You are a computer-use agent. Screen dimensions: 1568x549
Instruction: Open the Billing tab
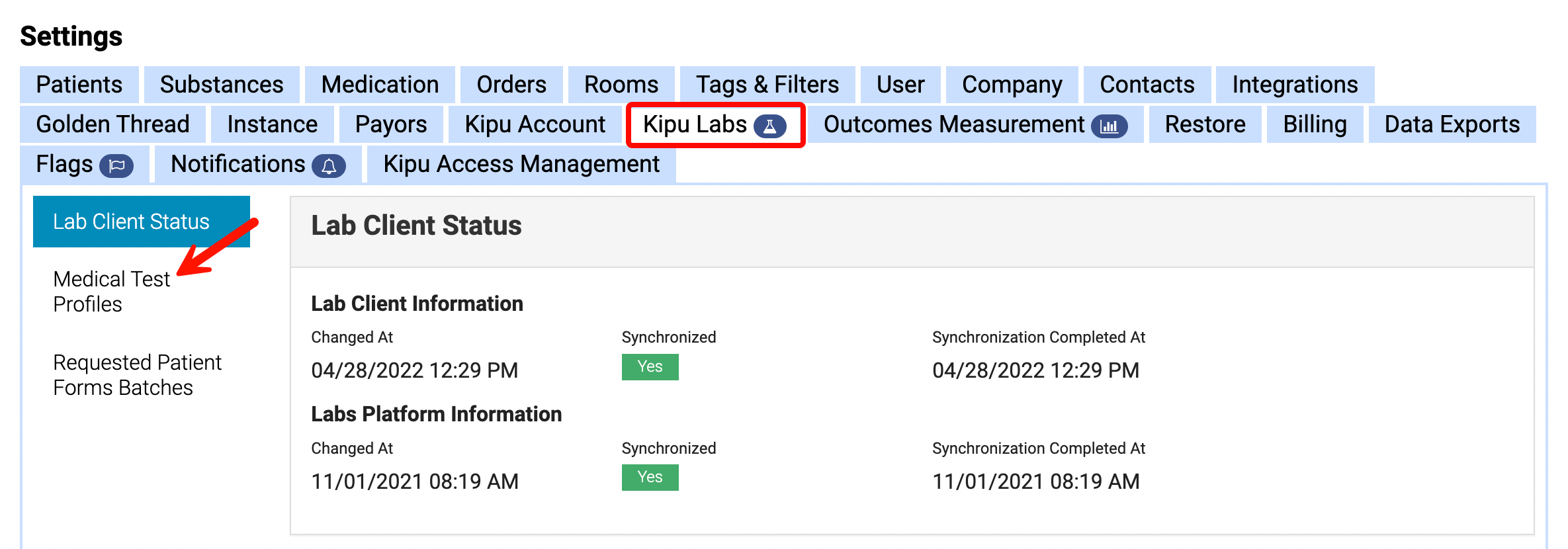coord(1315,124)
